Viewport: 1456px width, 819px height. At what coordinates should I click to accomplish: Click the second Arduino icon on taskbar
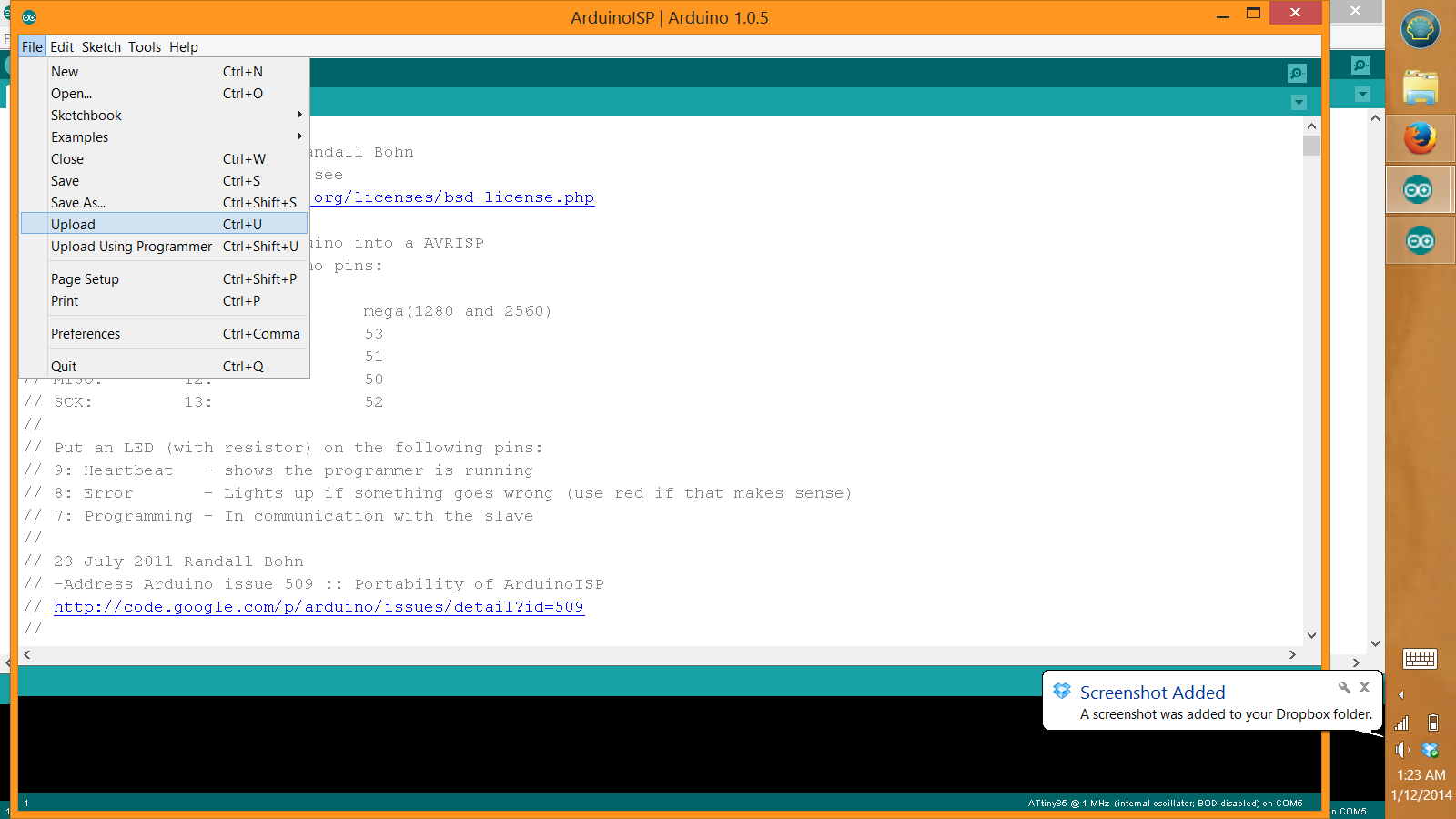[x=1419, y=240]
